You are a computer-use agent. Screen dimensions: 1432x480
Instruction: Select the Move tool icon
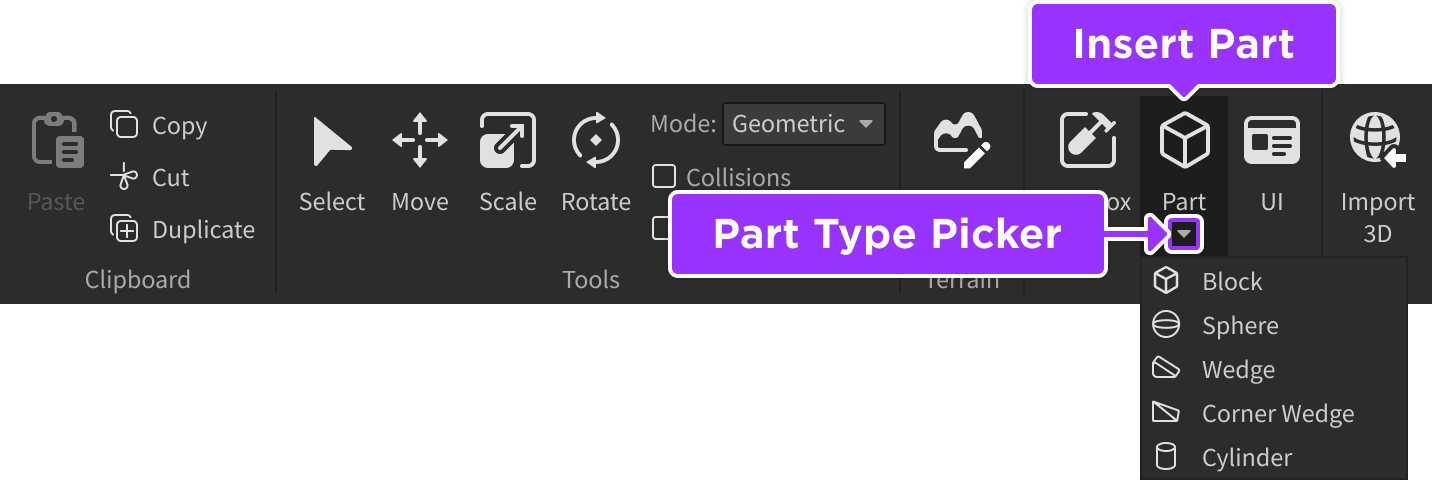point(420,140)
